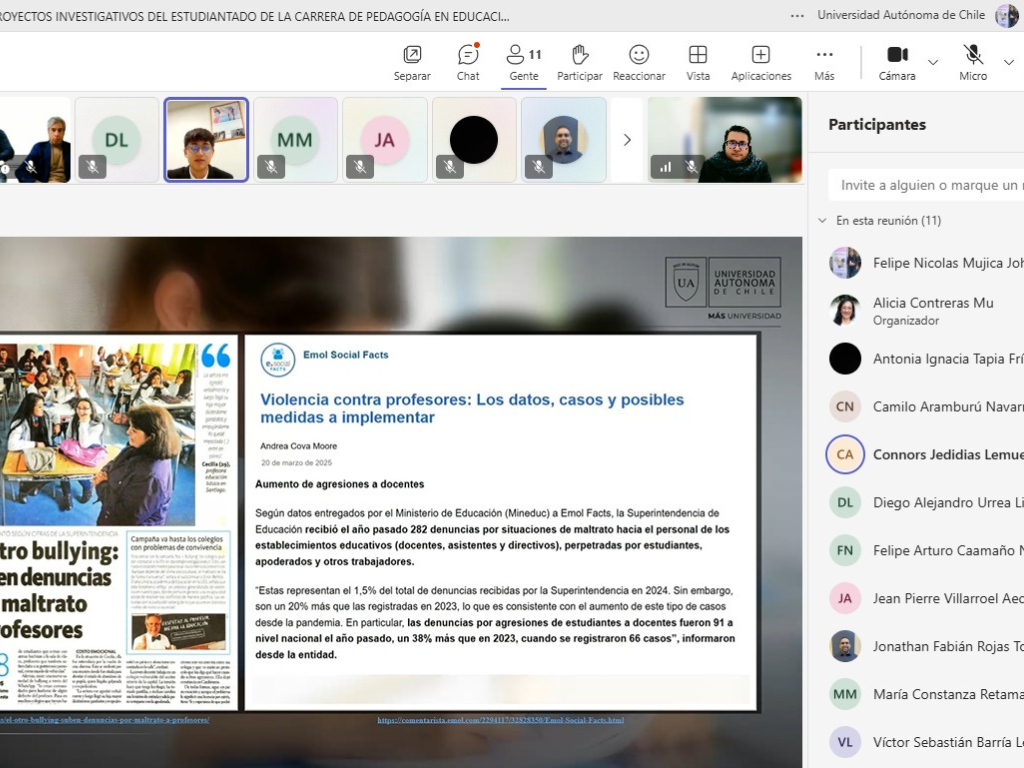Select Víctor Sebastián Barría participant
Screen dimensions: 1024x768
(926, 743)
